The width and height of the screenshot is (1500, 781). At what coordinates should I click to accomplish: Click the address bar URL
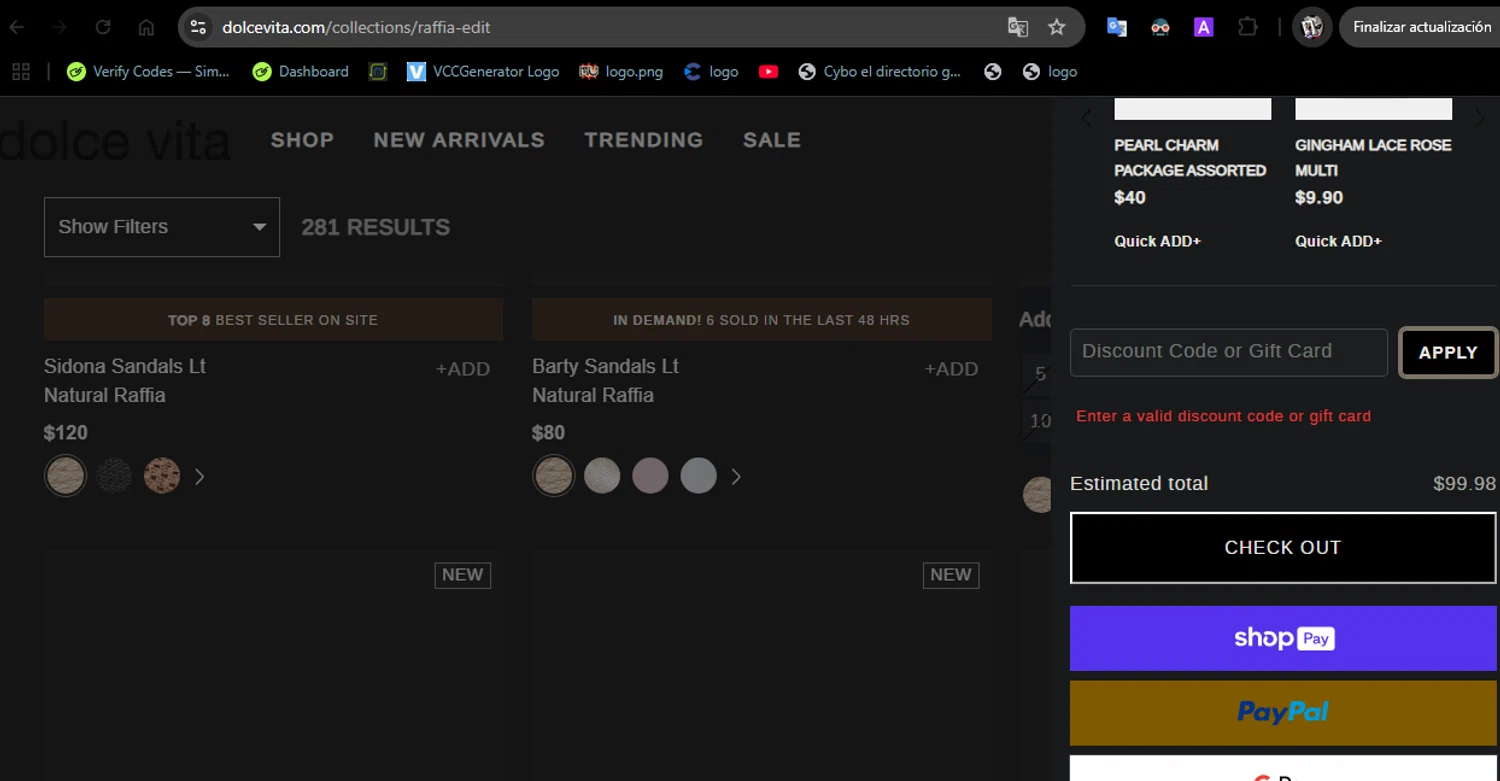click(356, 27)
